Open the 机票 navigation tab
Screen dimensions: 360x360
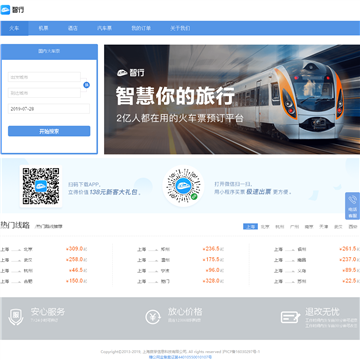click(x=43, y=28)
